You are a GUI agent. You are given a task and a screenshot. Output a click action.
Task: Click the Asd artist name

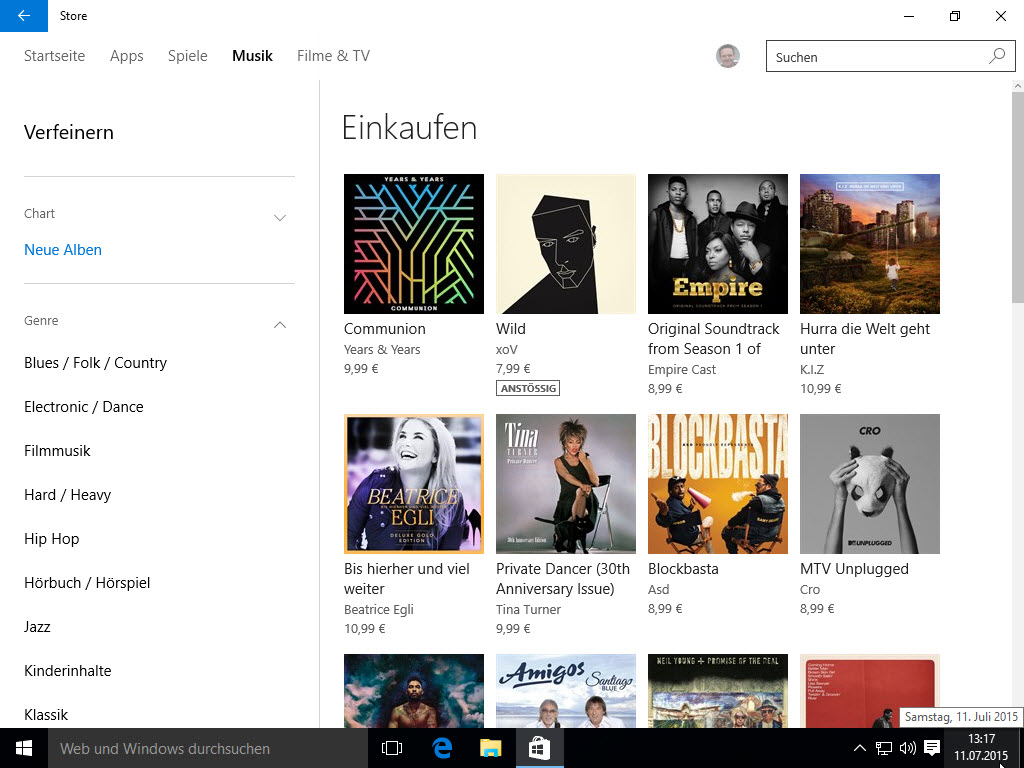point(658,590)
